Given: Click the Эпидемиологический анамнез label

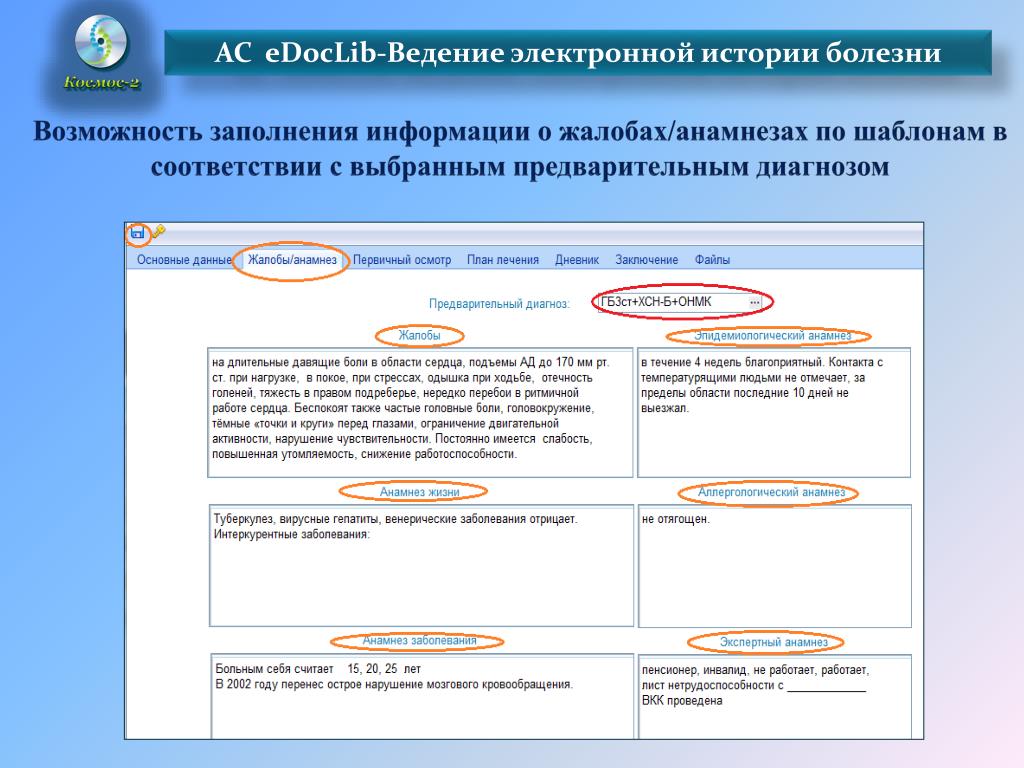Looking at the screenshot, I should 773,336.
